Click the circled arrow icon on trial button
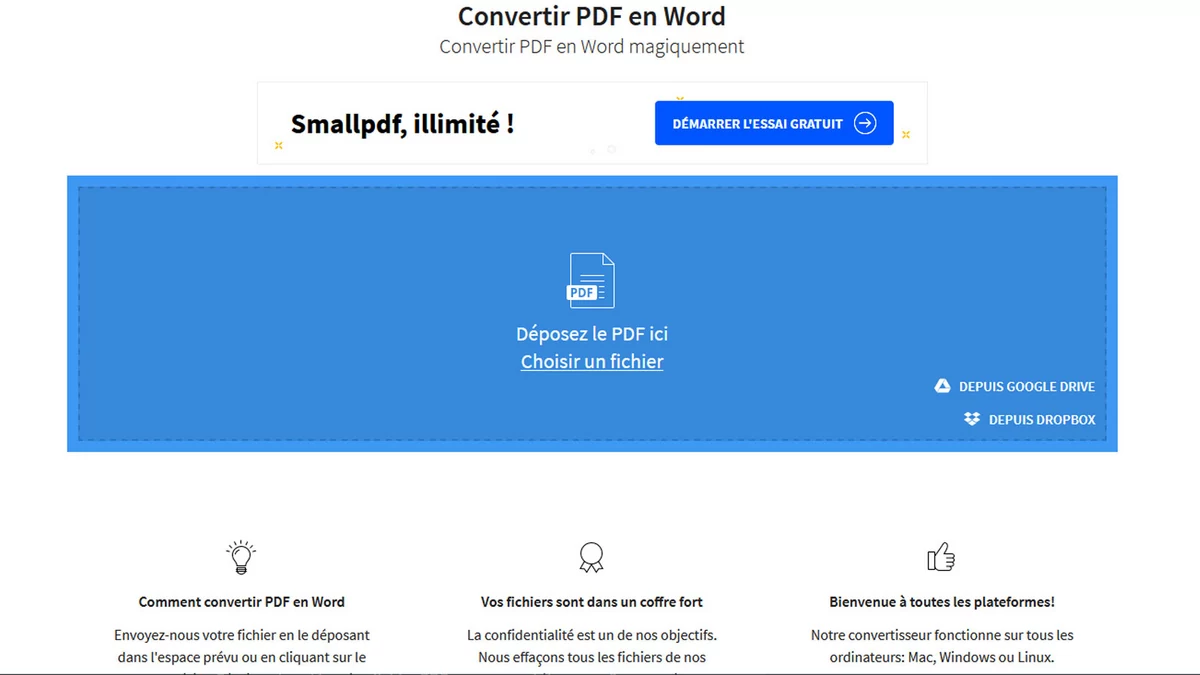The height and width of the screenshot is (675, 1200). click(865, 124)
